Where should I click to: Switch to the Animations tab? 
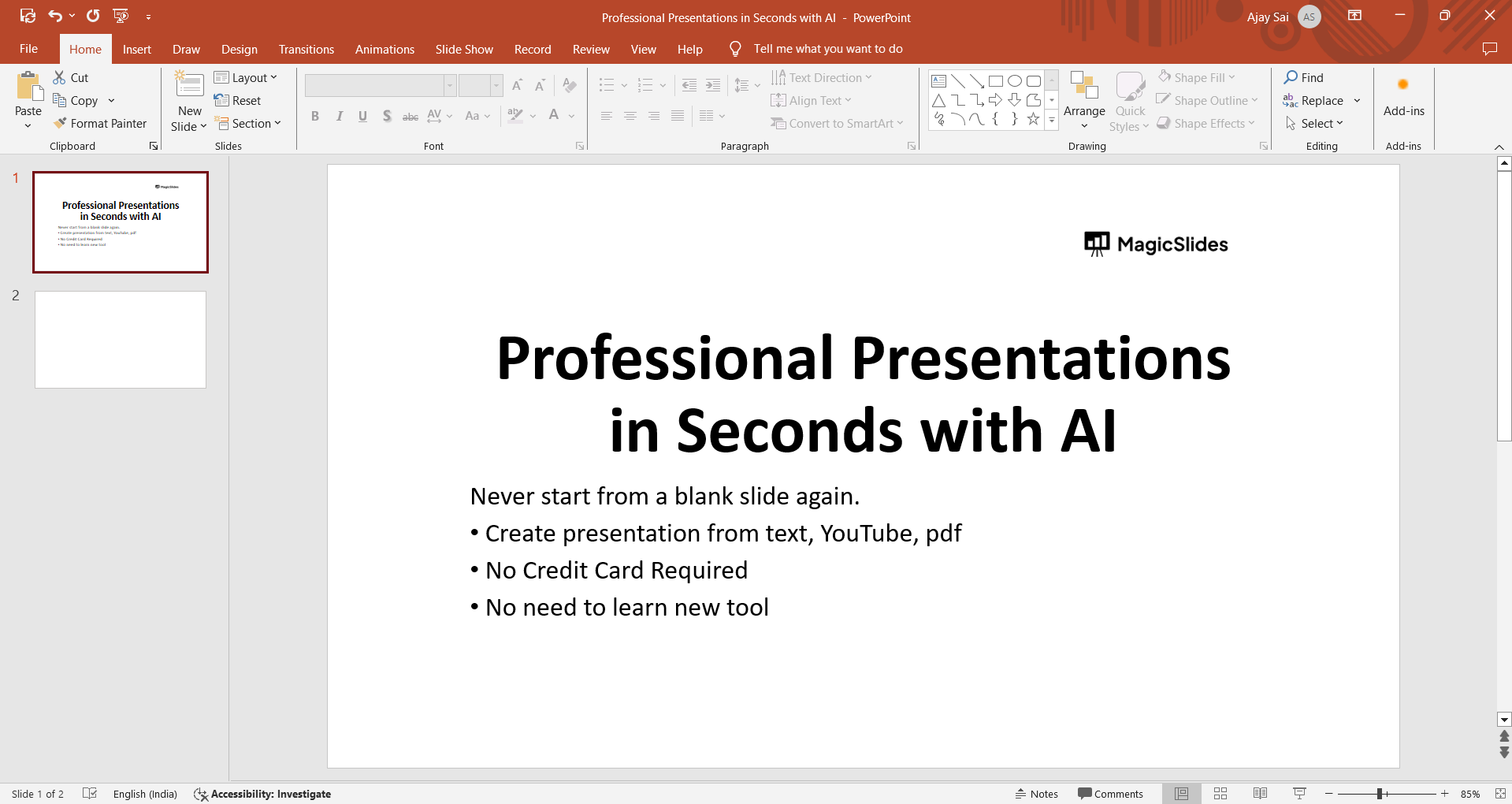pyautogui.click(x=385, y=49)
